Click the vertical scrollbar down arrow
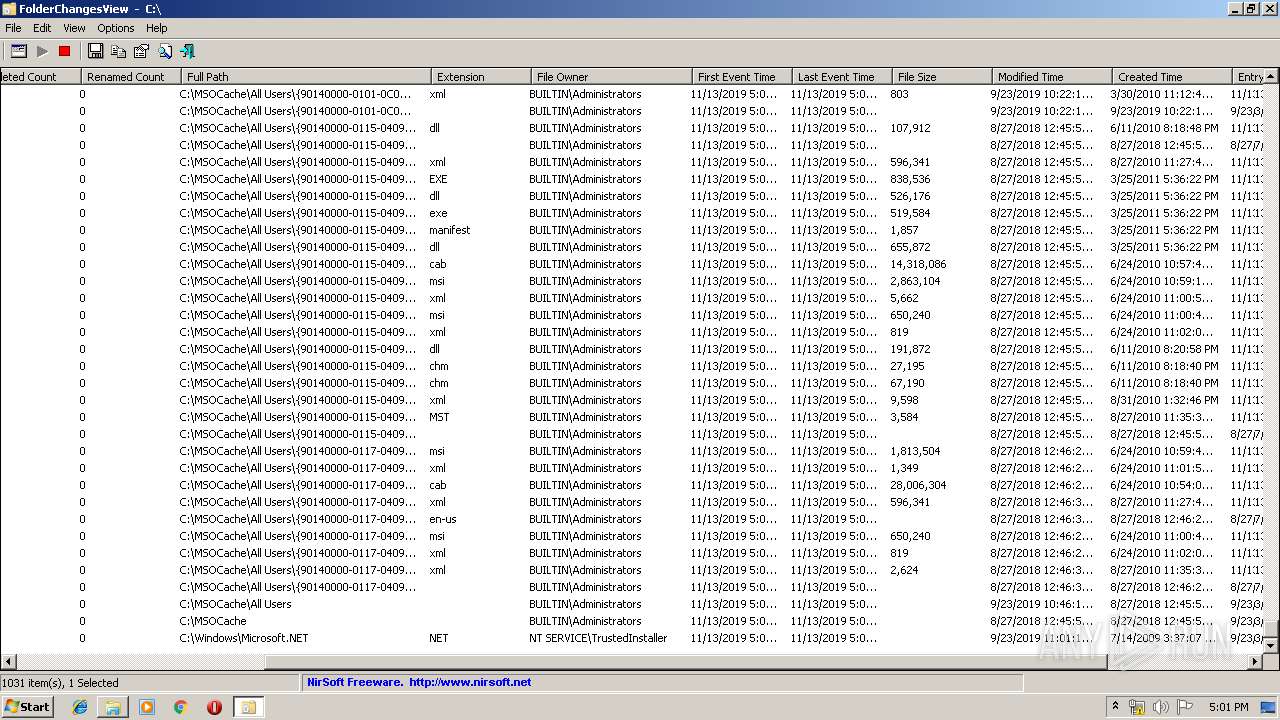This screenshot has height=720, width=1280. tap(1271, 646)
